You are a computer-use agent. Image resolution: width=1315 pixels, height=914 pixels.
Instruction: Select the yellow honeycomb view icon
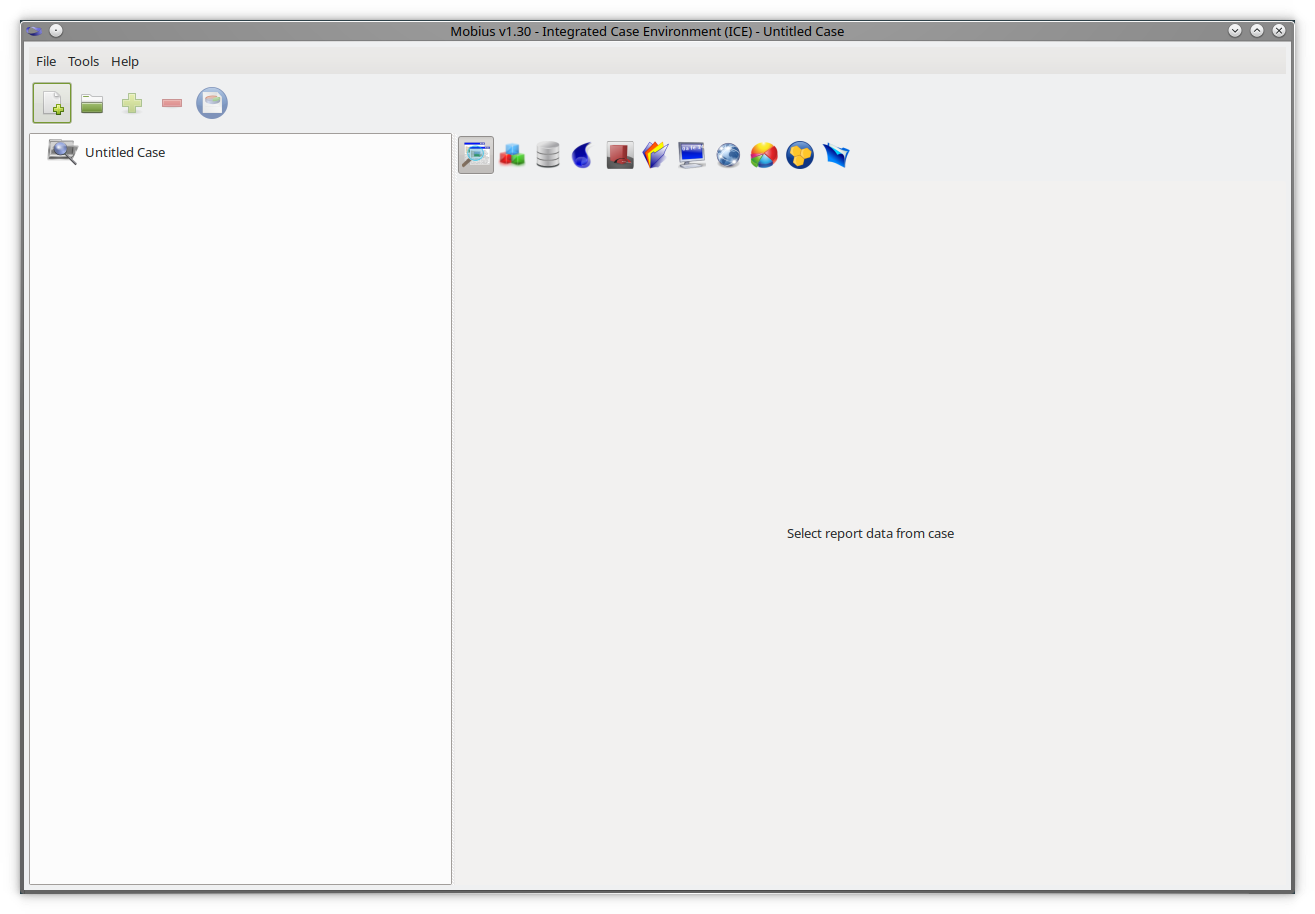pos(800,155)
